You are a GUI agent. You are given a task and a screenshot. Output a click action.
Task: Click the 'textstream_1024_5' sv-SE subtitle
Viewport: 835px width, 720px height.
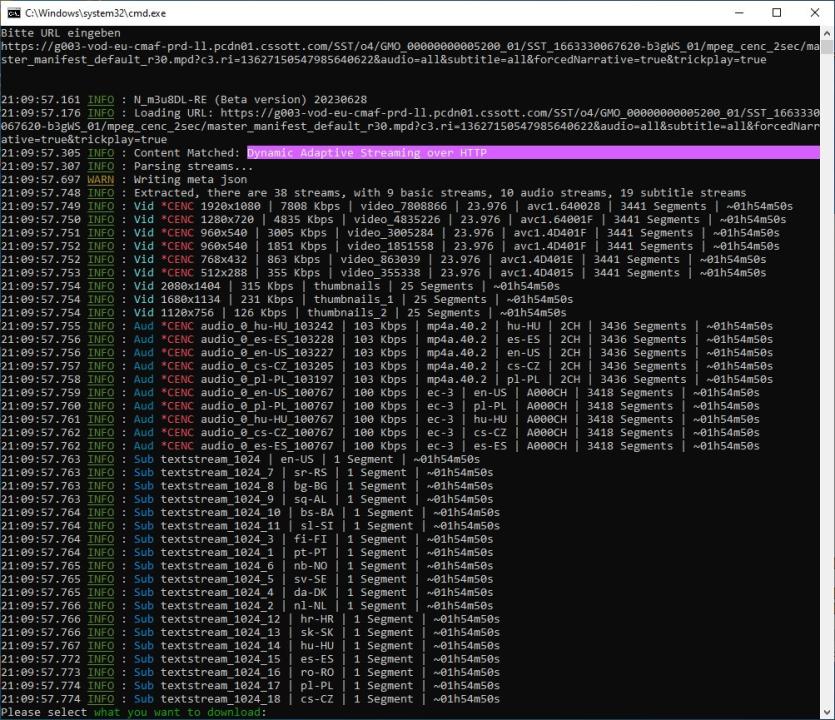click(247, 579)
